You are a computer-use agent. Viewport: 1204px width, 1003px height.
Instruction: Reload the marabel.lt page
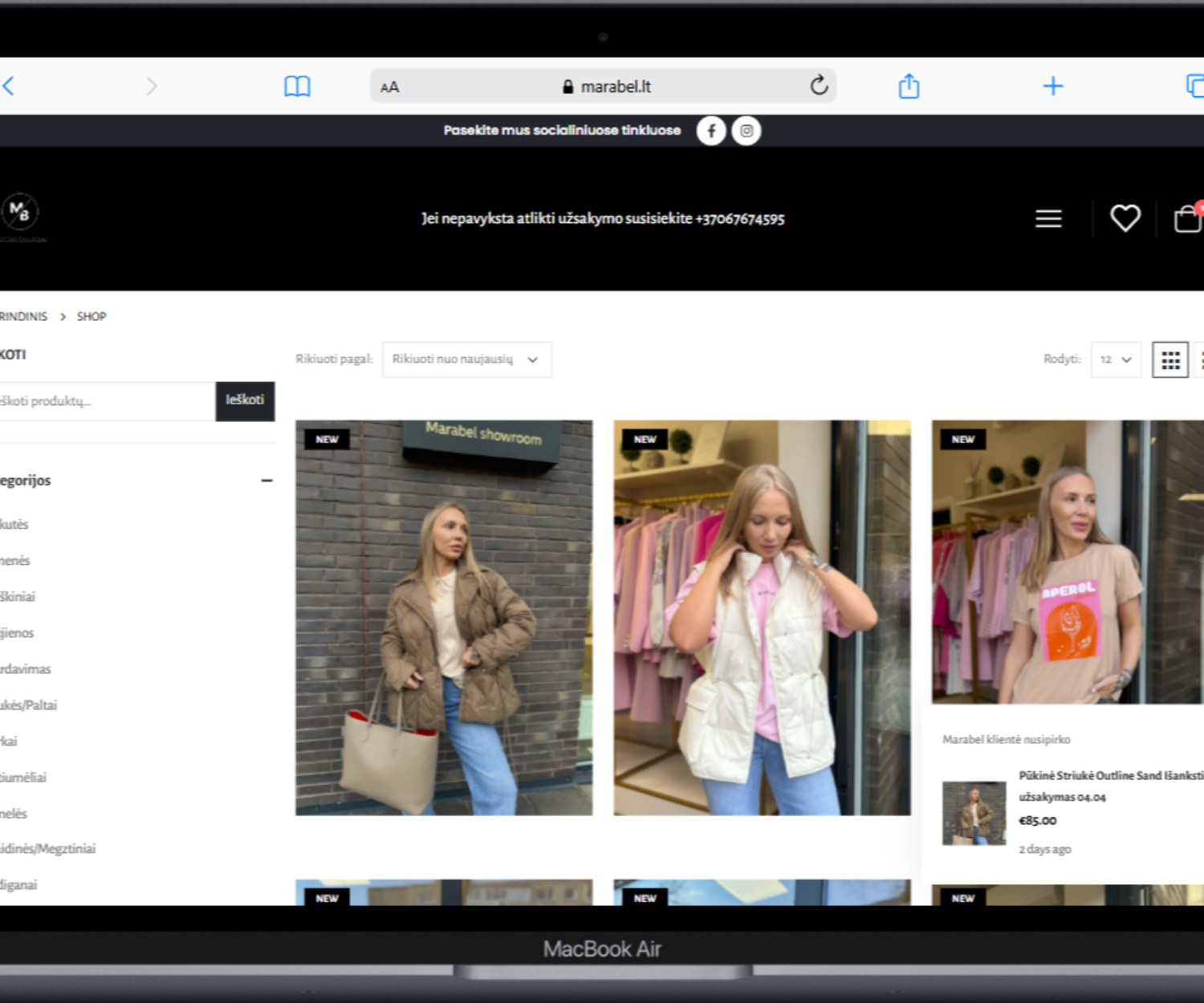pos(818,85)
